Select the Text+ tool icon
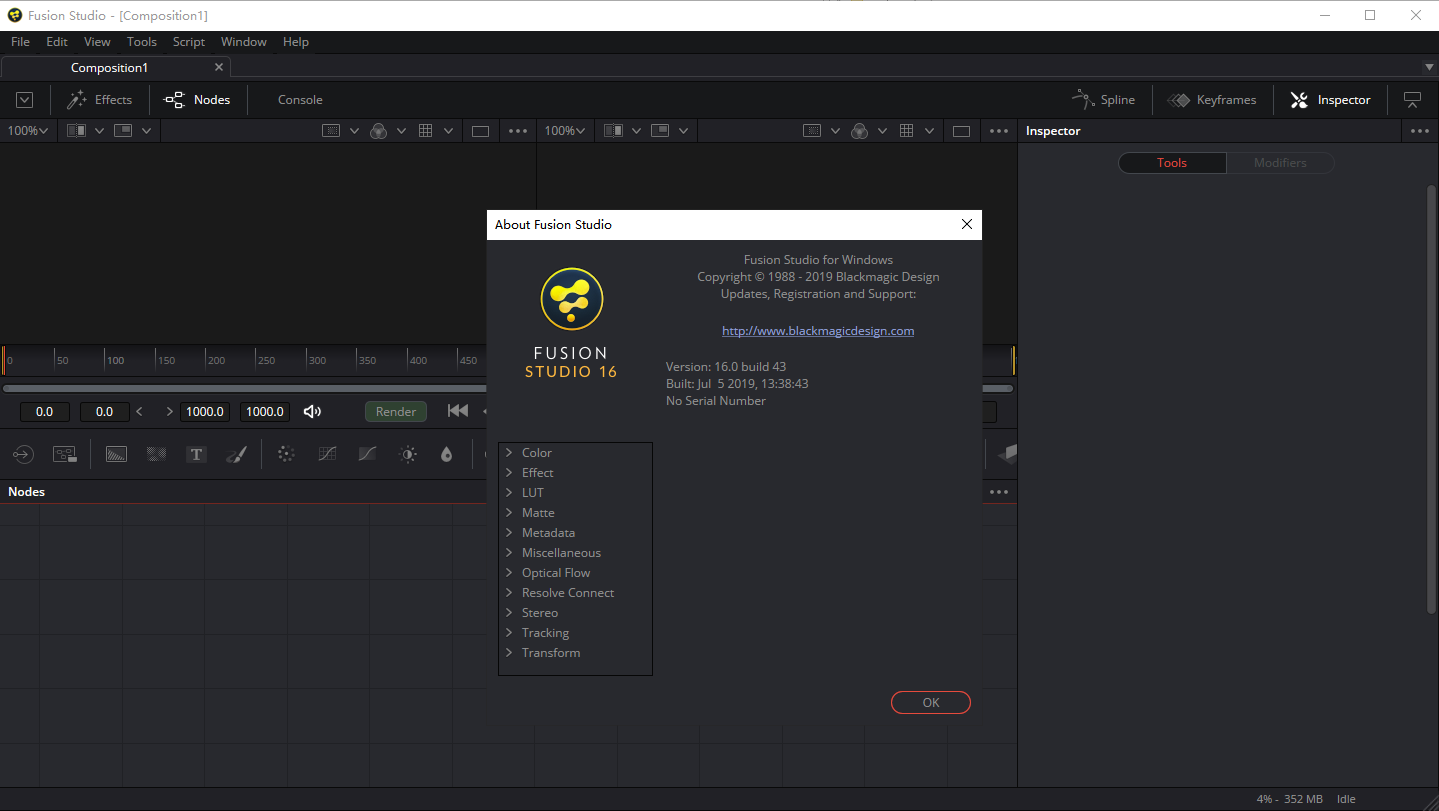Screen dimensions: 1439x811 196,454
